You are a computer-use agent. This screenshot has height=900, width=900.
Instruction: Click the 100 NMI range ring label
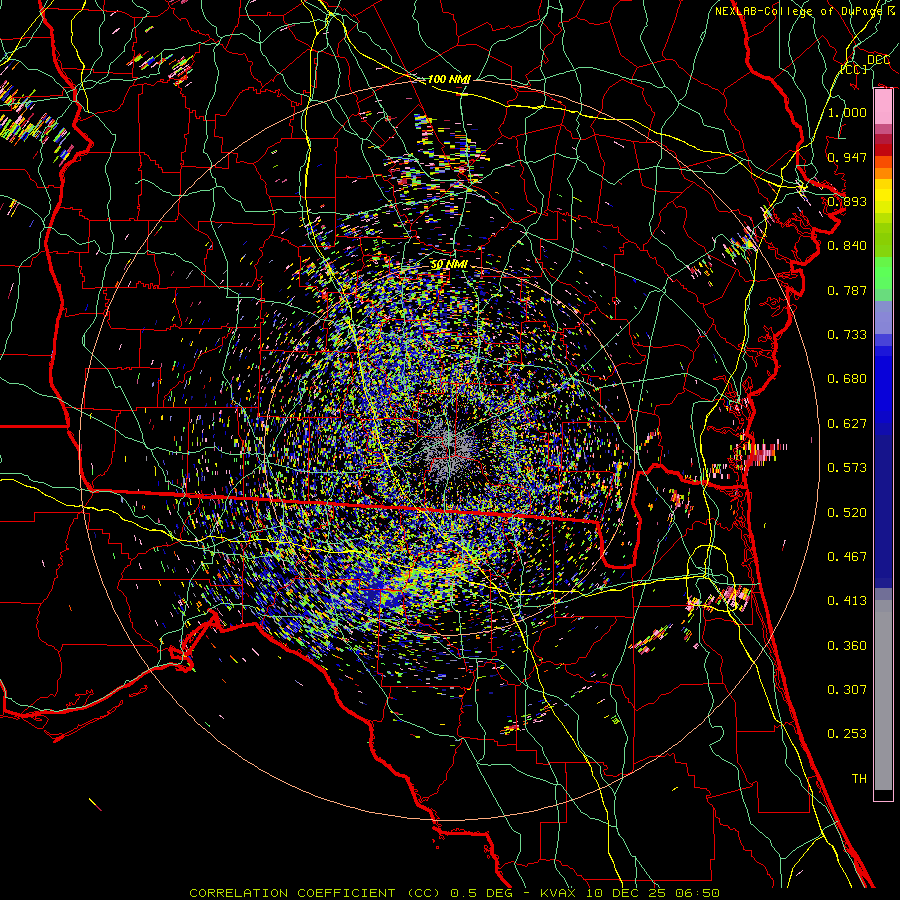448,79
